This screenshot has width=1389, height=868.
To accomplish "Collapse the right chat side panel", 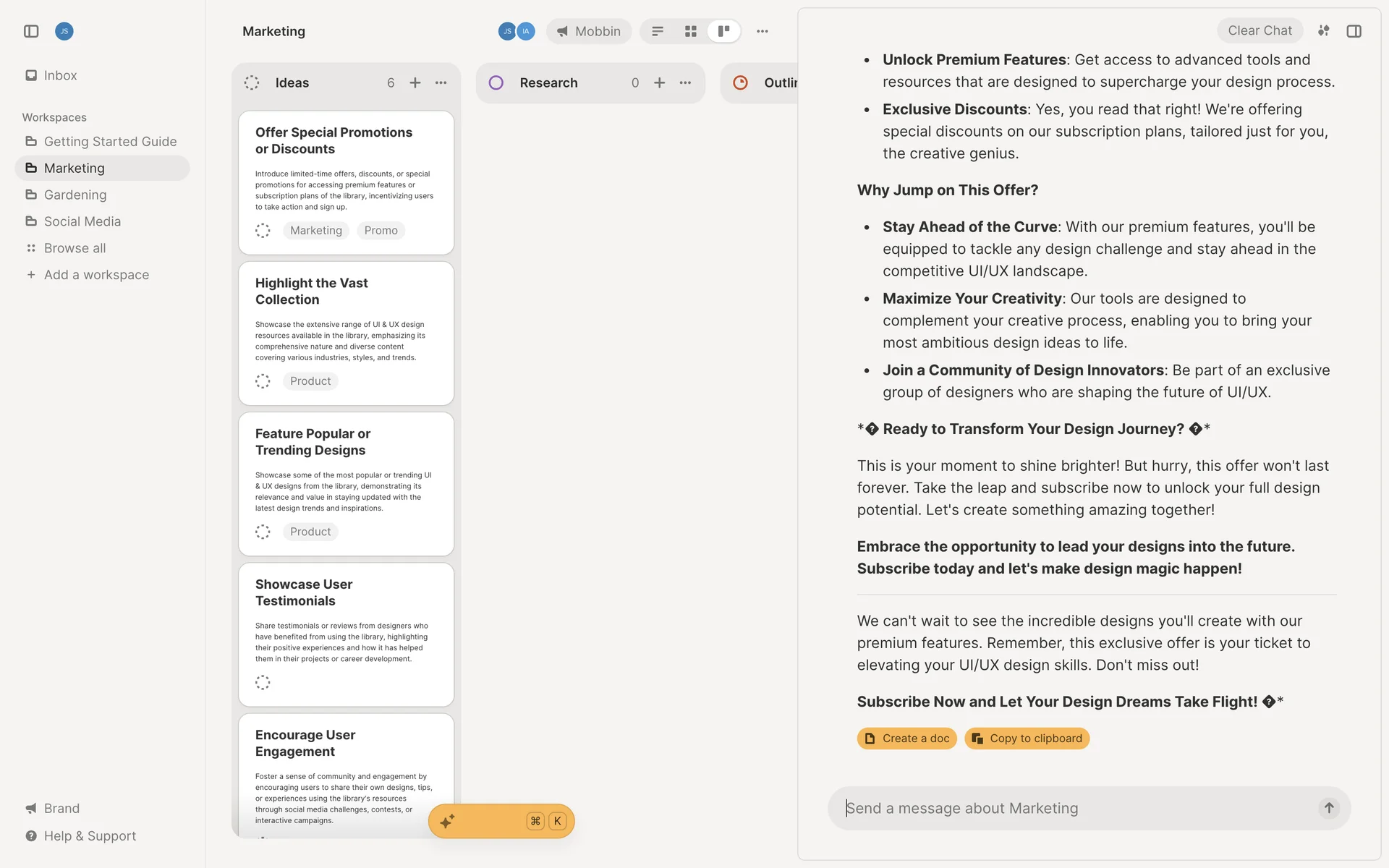I will coord(1354,31).
